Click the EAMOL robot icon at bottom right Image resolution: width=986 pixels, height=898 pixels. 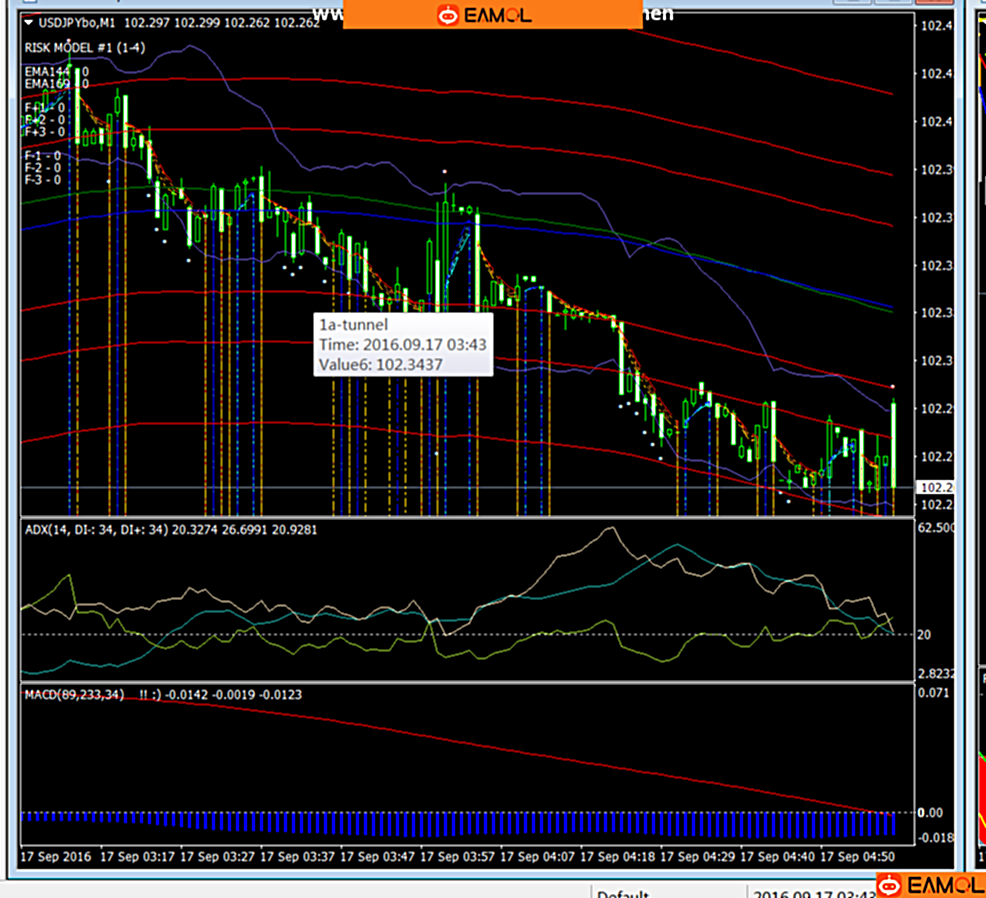[888, 885]
